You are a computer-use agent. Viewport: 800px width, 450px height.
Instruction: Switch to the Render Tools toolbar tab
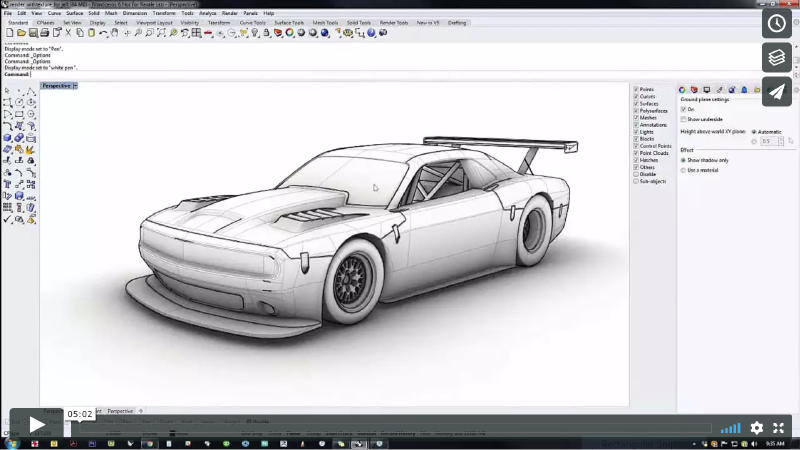[394, 23]
